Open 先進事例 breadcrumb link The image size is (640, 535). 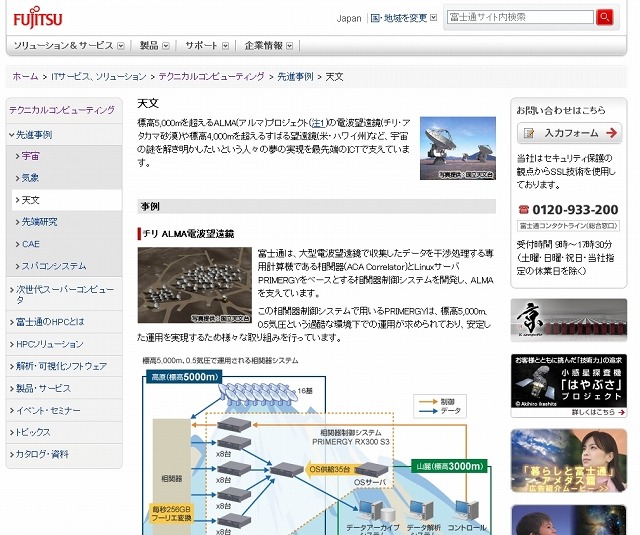pos(295,76)
